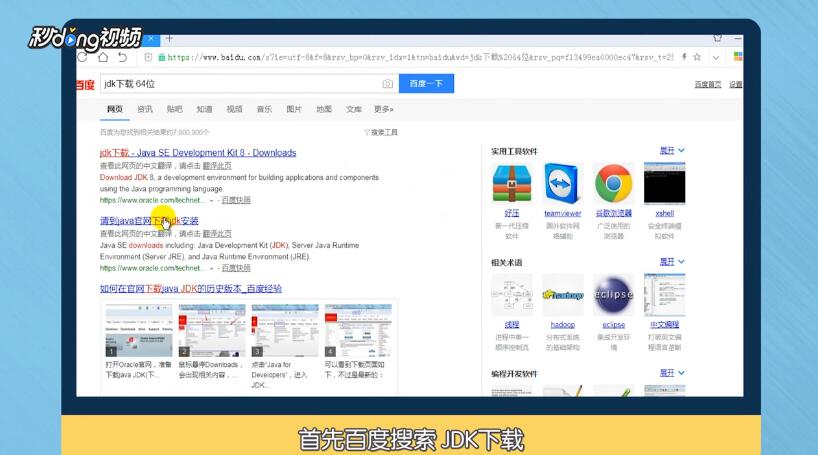
Task: Open the 线程 text link
Action: pos(512,325)
